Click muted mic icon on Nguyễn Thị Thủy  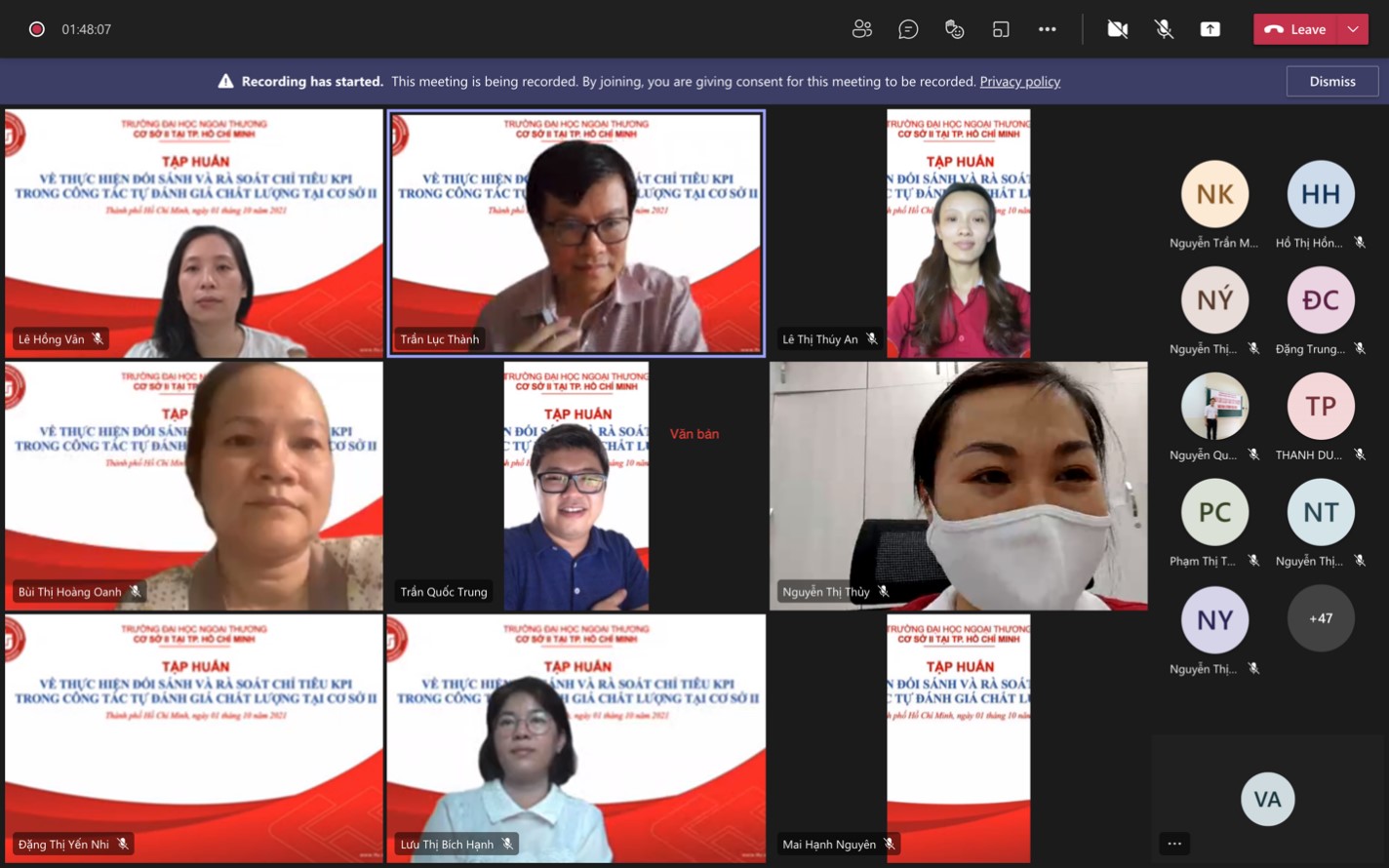(884, 592)
